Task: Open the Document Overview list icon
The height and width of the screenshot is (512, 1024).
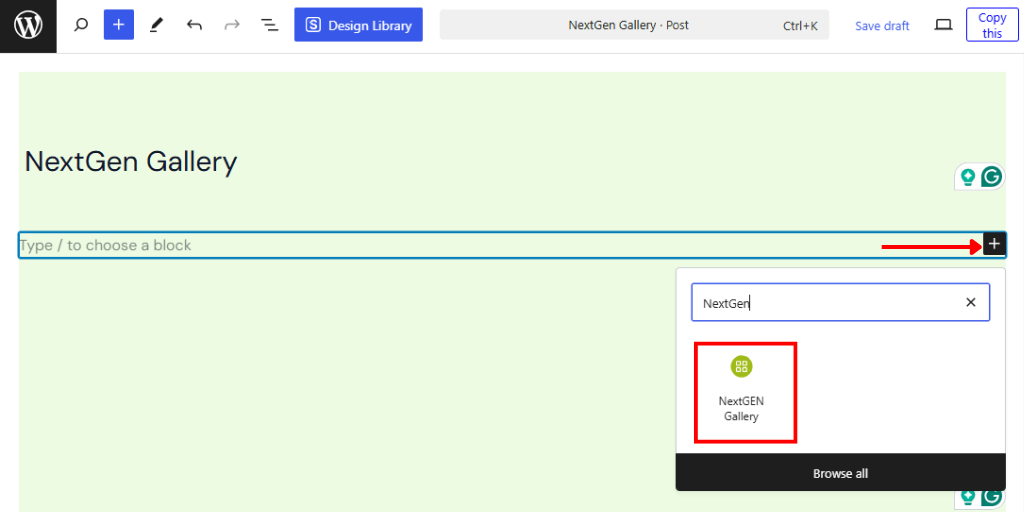Action: pos(269,25)
